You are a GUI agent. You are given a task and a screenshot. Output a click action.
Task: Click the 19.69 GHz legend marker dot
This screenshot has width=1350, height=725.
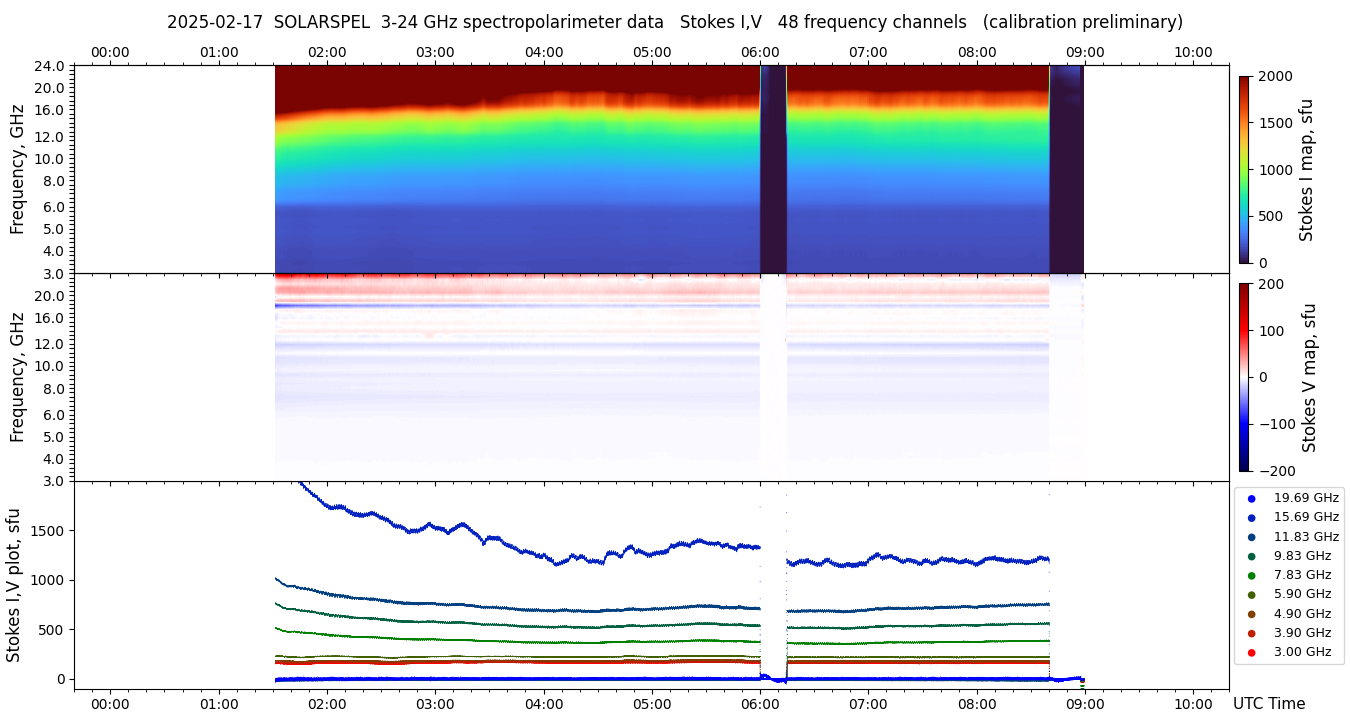tap(1251, 498)
